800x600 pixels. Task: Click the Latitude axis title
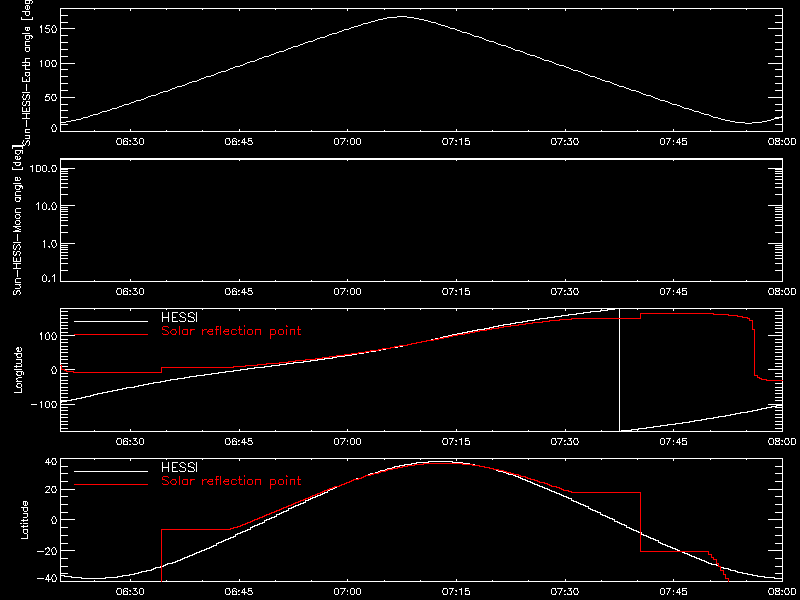(x=22, y=519)
